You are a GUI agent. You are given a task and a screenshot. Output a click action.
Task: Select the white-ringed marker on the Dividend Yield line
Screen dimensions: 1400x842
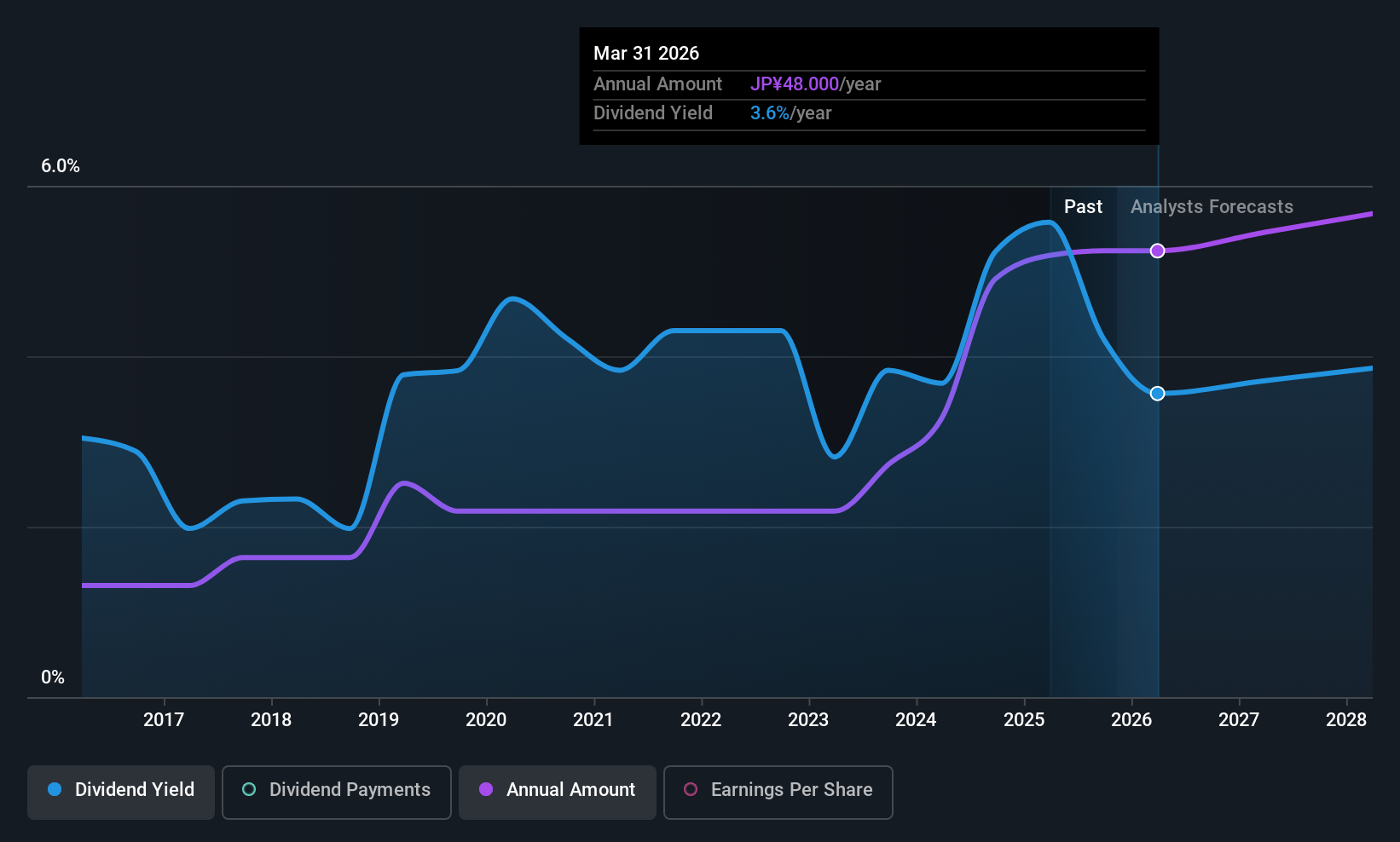(x=1157, y=394)
